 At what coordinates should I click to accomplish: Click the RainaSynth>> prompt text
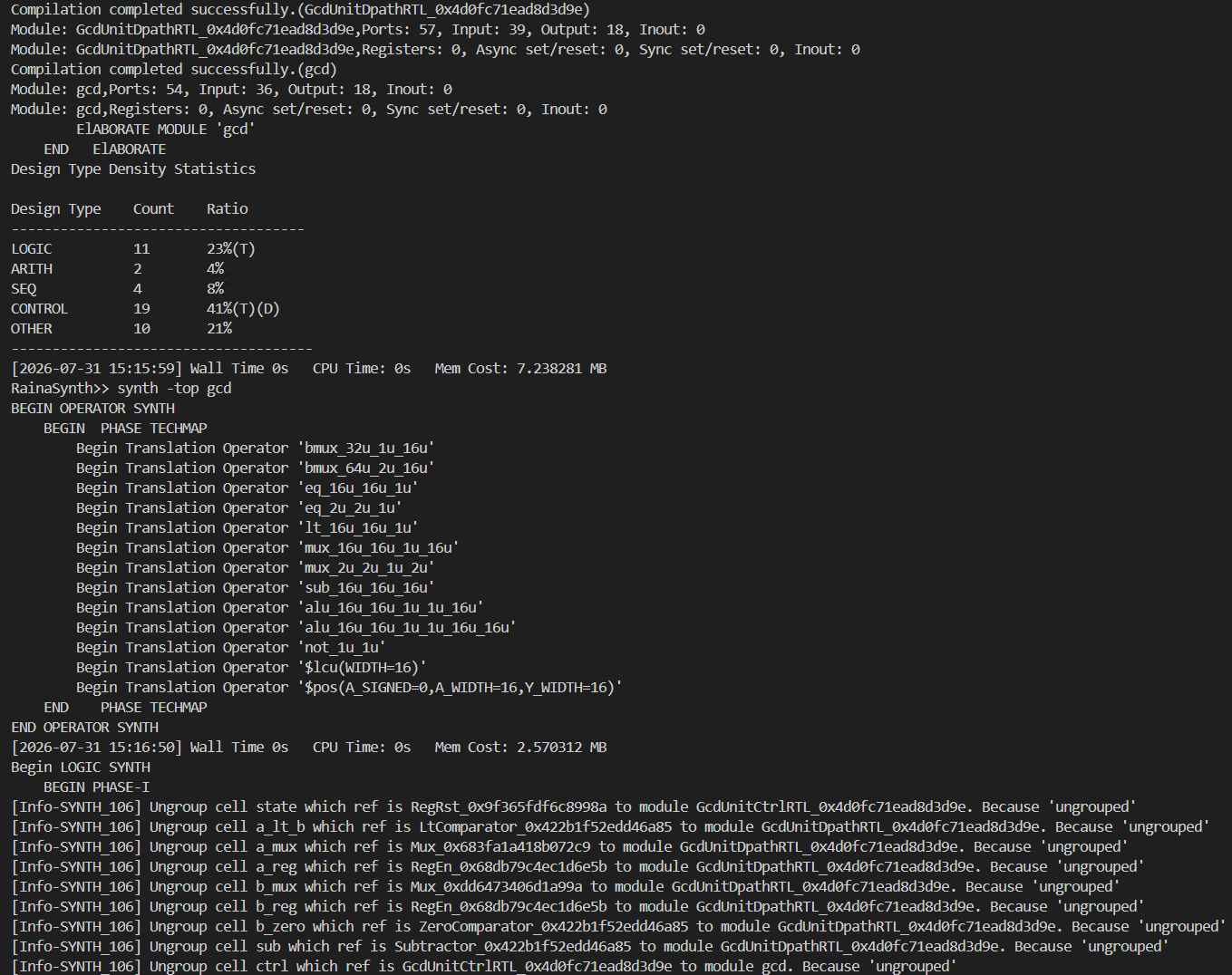coord(60,388)
